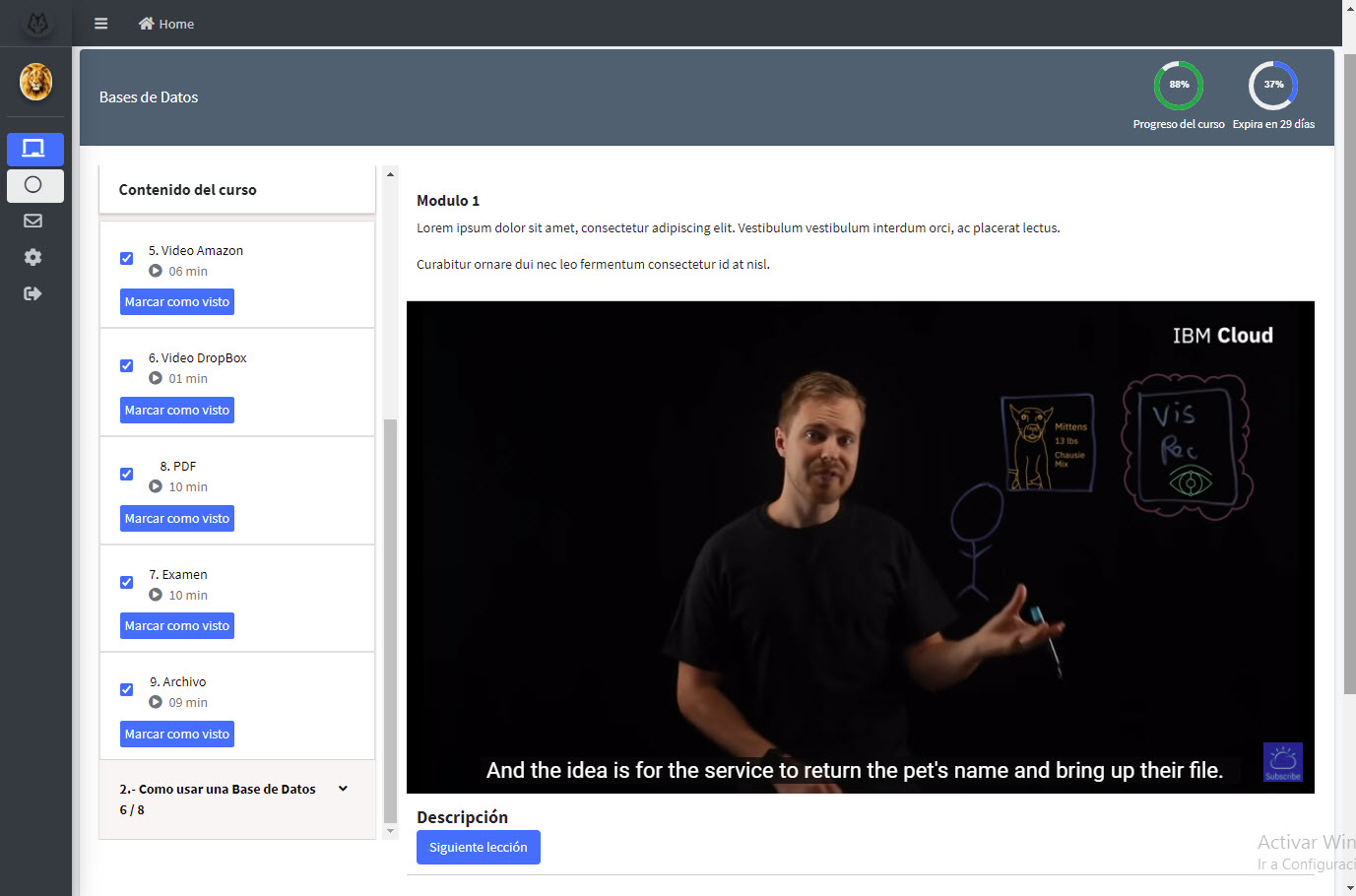Click the scroll up arrow of course list
Screen dimensions: 1356x896
point(390,175)
